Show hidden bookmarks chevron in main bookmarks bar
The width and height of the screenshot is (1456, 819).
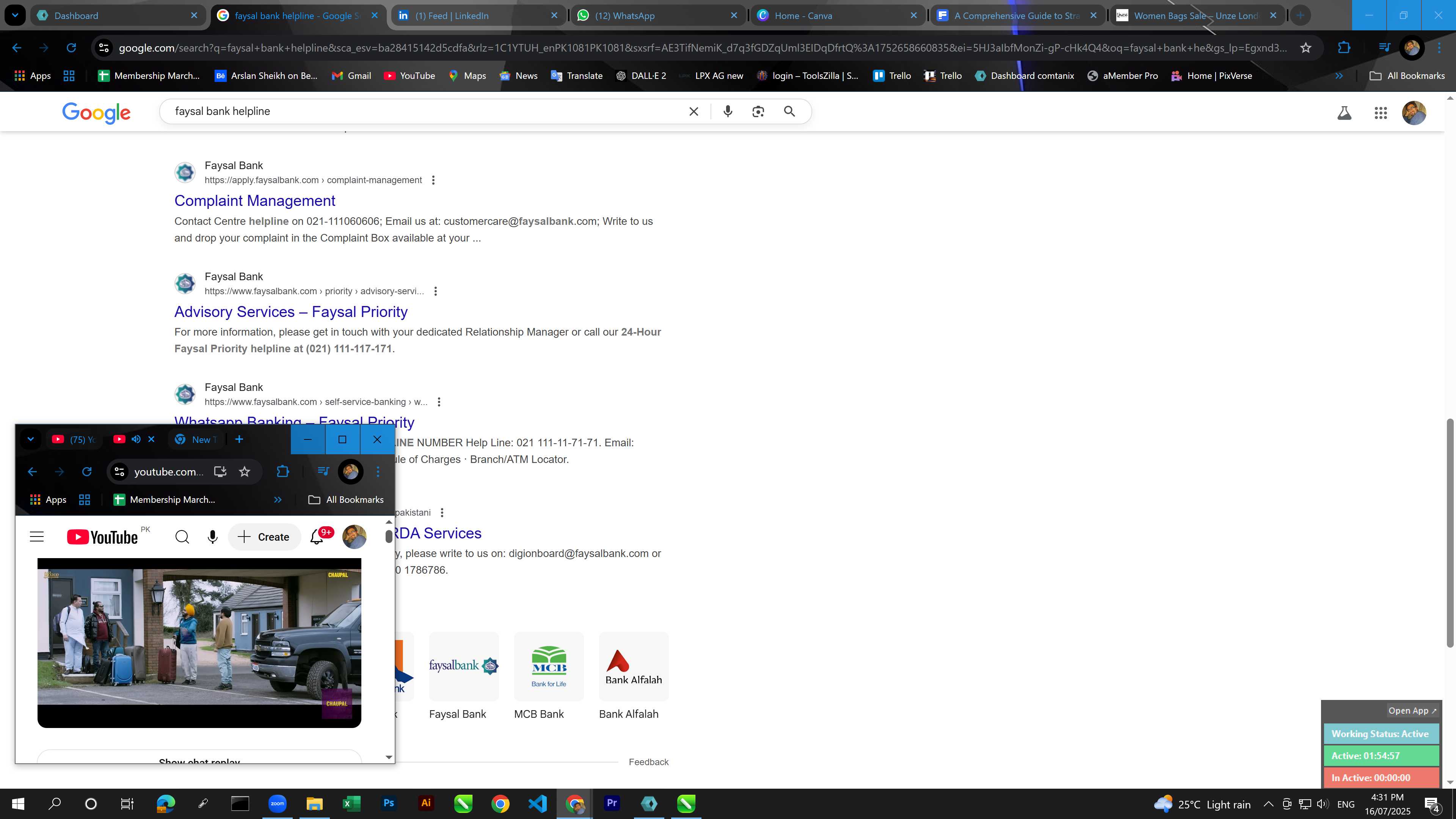point(1338,76)
